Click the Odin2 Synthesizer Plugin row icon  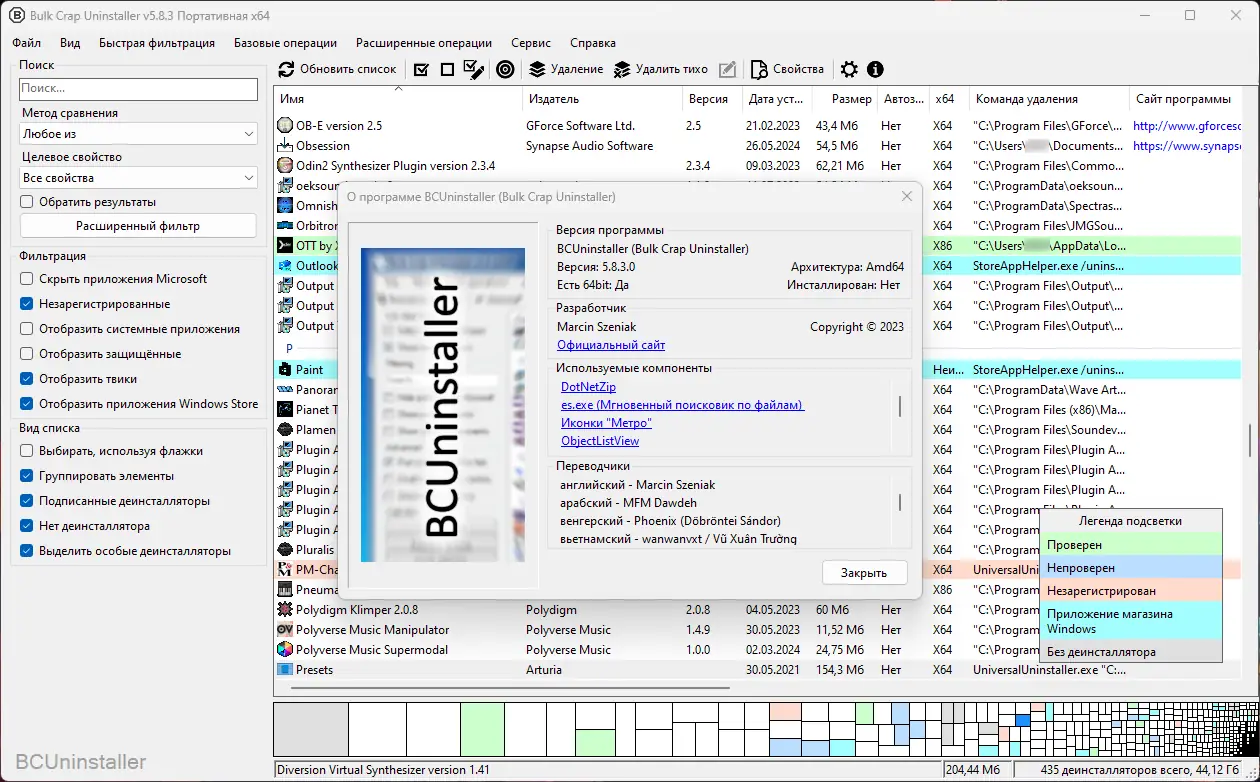tap(285, 166)
